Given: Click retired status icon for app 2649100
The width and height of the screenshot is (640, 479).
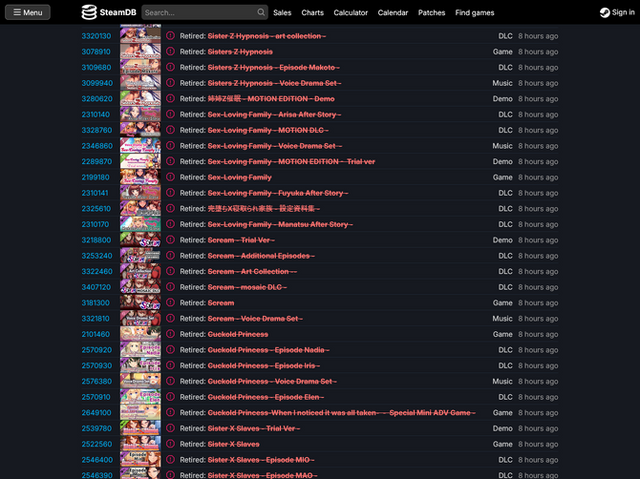Looking at the screenshot, I should pos(170,413).
